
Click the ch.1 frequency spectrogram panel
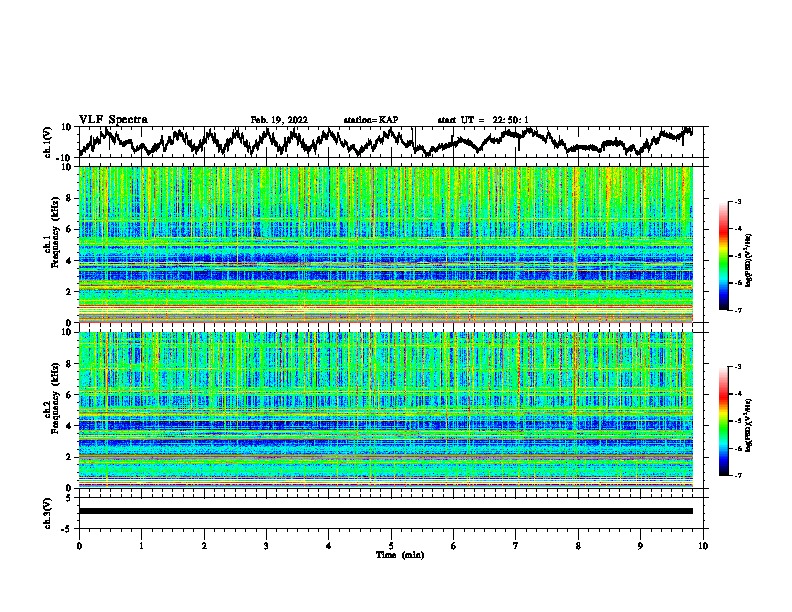point(386,244)
